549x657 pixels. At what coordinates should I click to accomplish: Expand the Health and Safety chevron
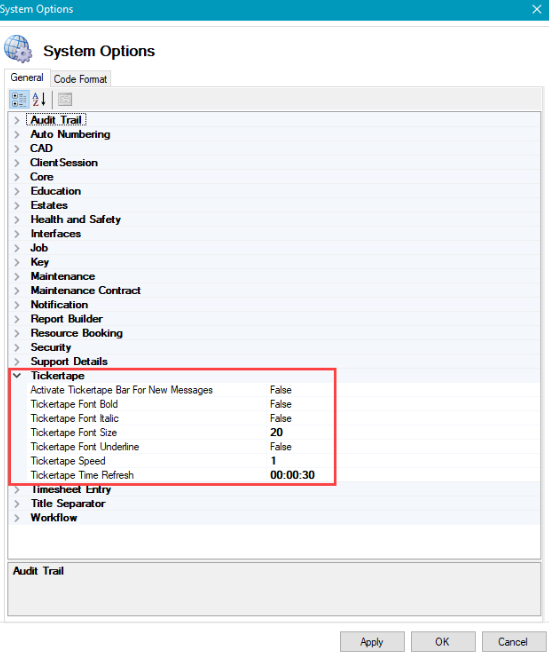coord(17,220)
